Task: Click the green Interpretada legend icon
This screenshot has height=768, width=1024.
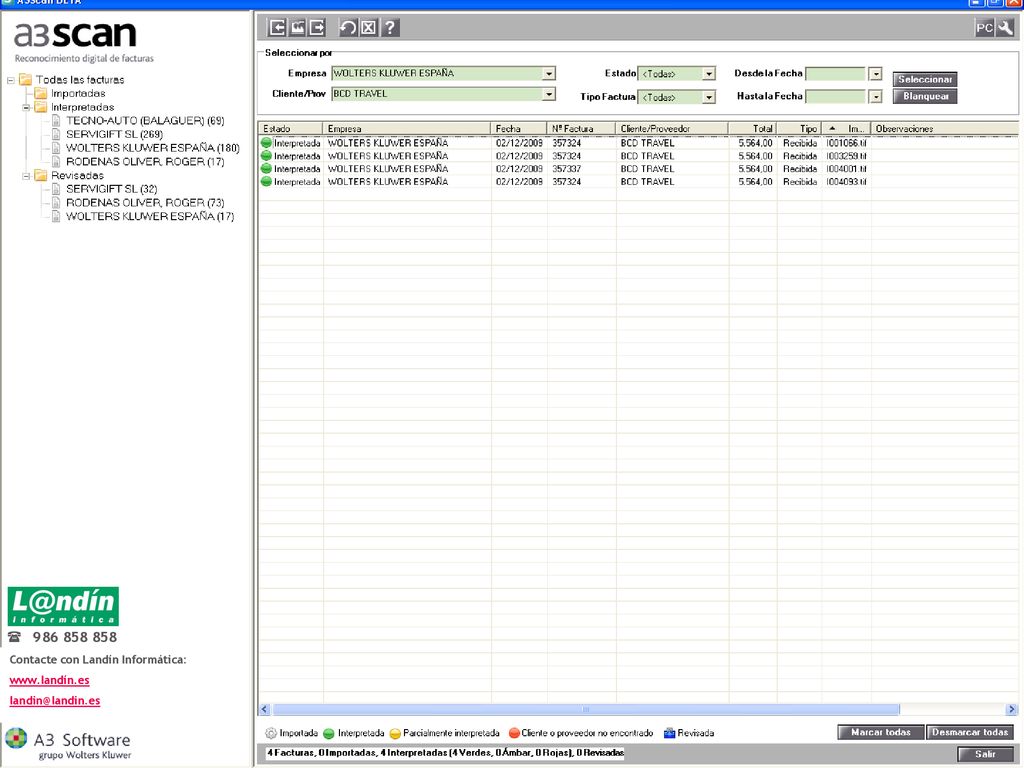Action: pos(329,733)
